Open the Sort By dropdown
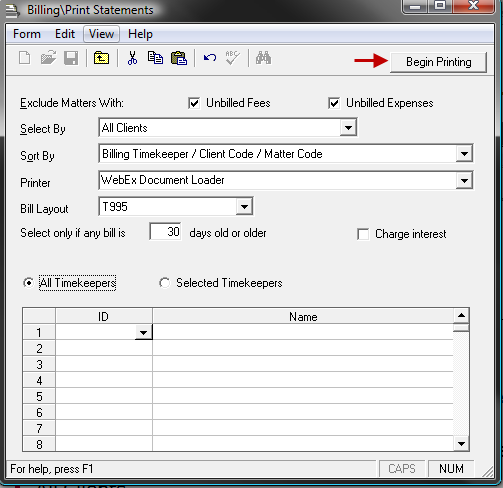This screenshot has width=503, height=488. [x=464, y=154]
